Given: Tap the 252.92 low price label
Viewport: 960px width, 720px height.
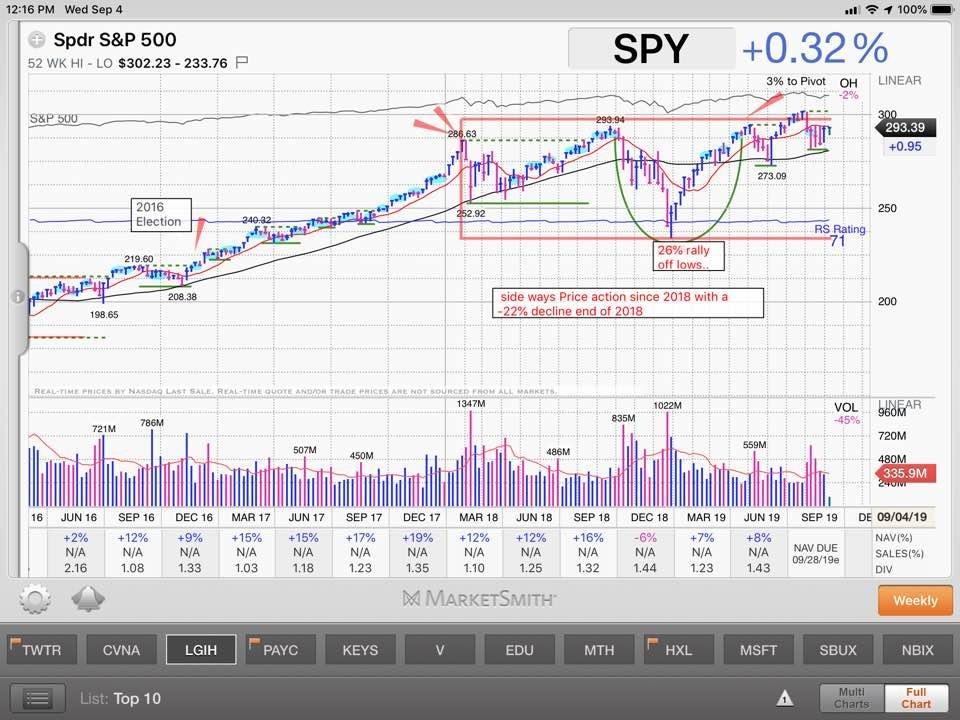Looking at the screenshot, I should 471,213.
